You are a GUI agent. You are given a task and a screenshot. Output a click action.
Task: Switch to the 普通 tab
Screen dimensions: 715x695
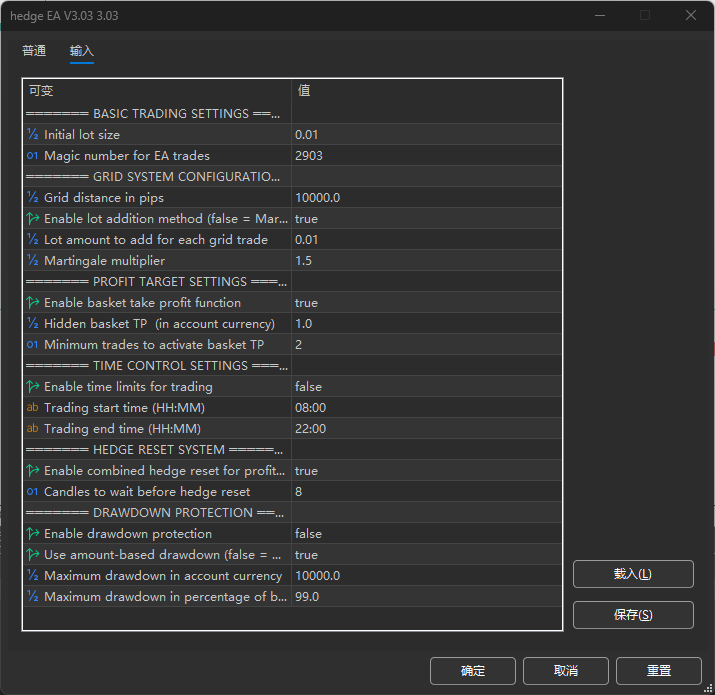(x=34, y=51)
